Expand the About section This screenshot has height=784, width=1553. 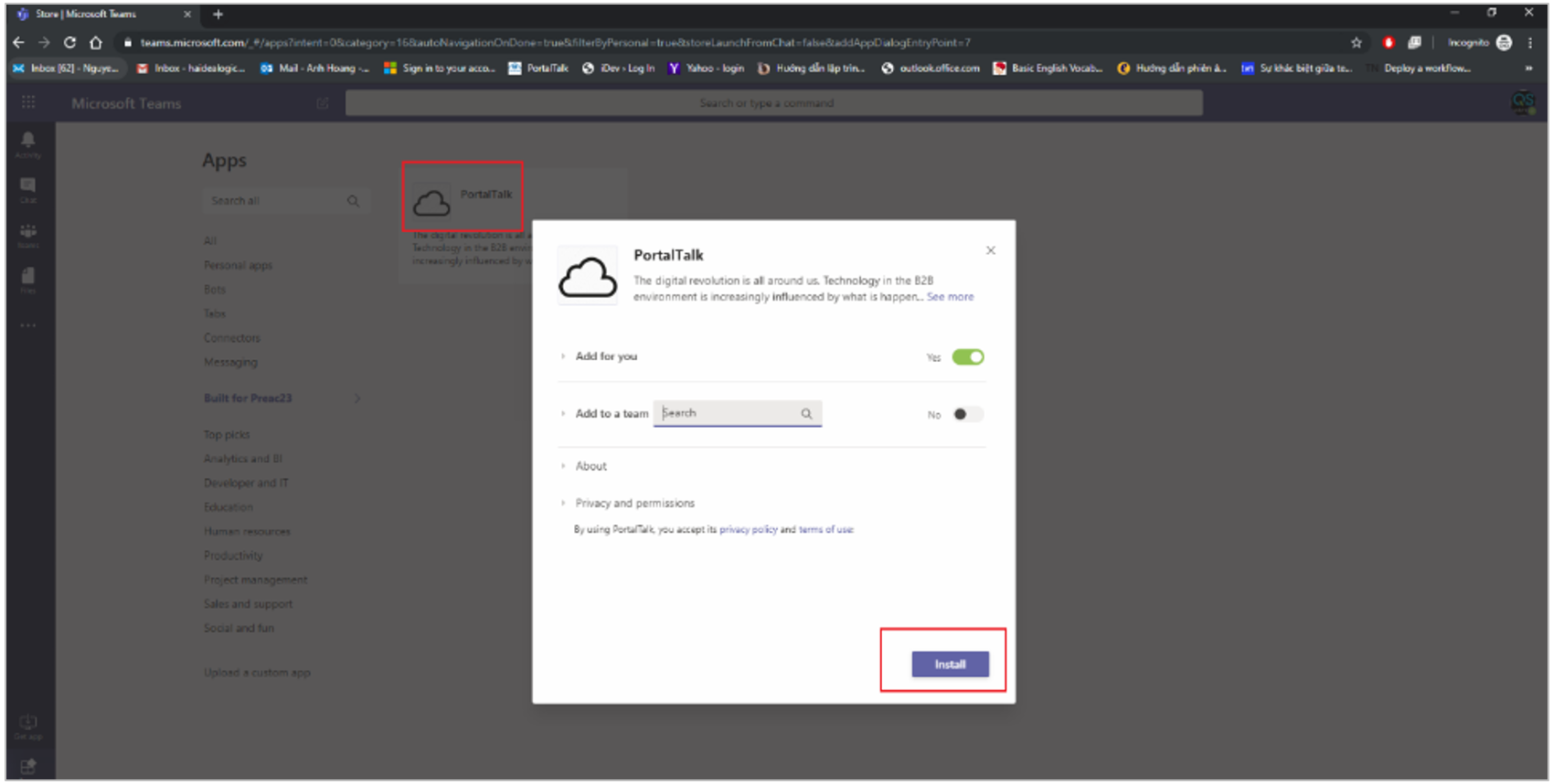pos(563,466)
